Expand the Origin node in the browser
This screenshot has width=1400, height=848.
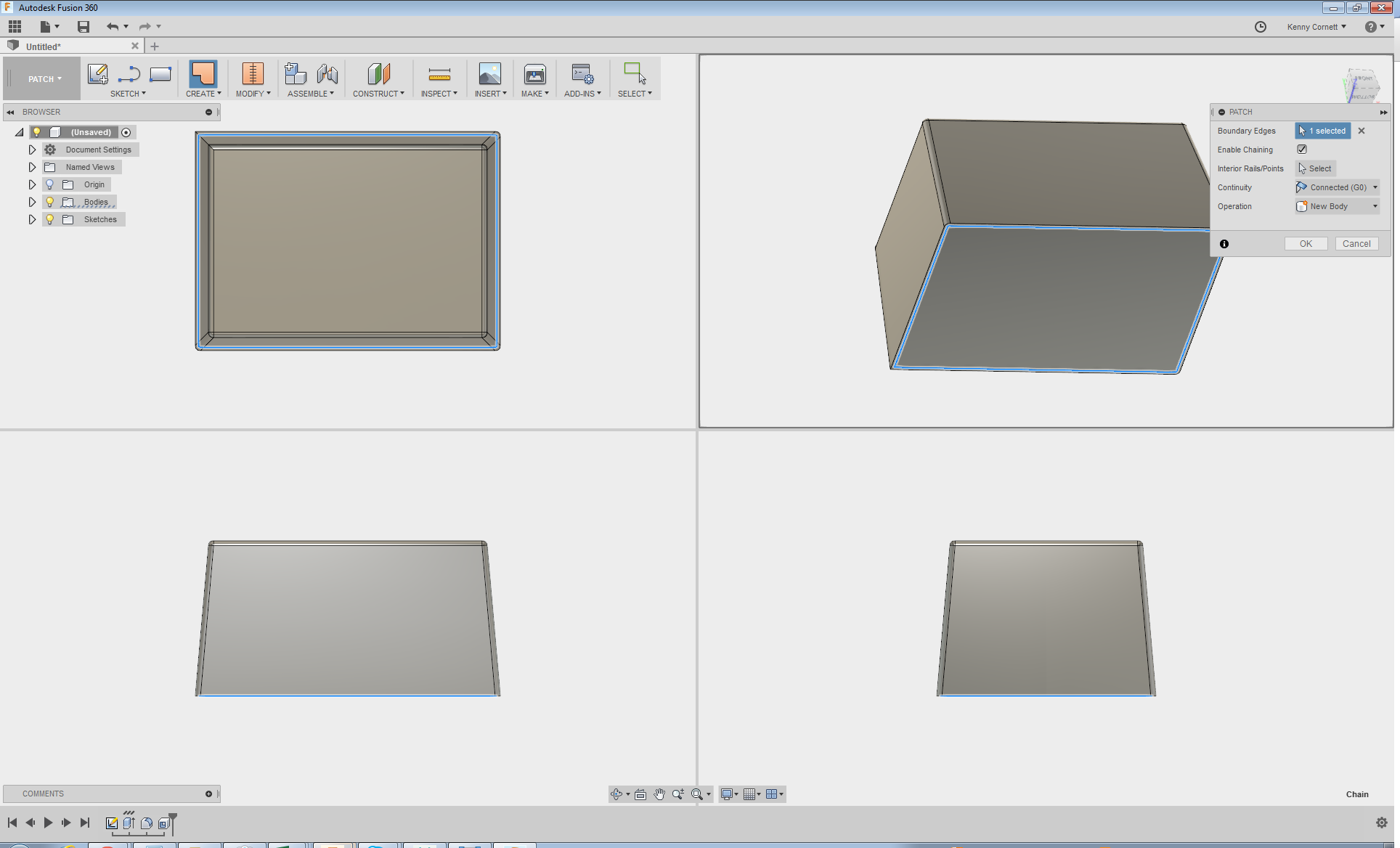pos(32,184)
